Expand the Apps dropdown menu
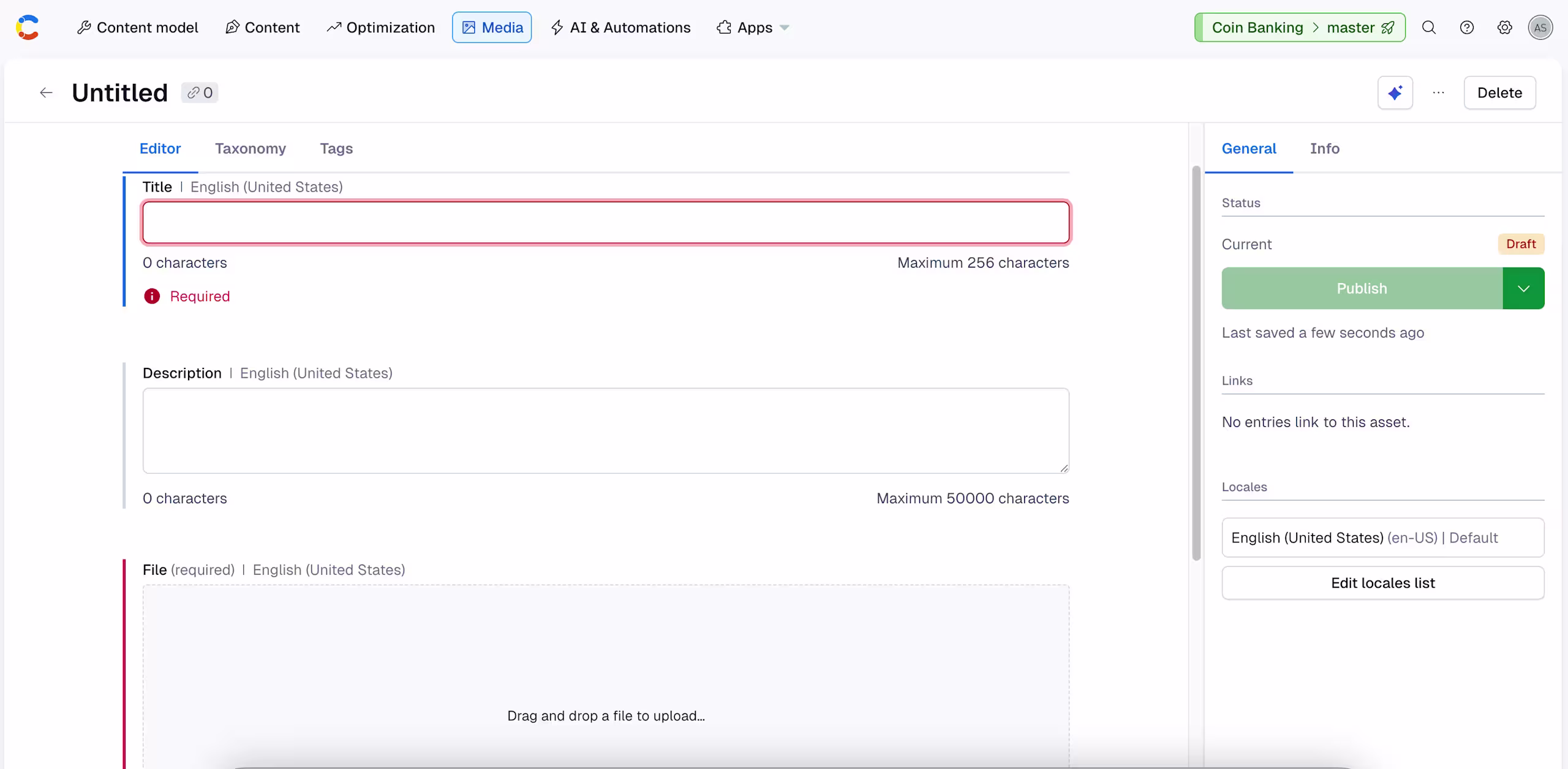The width and height of the screenshot is (1568, 769). click(753, 28)
